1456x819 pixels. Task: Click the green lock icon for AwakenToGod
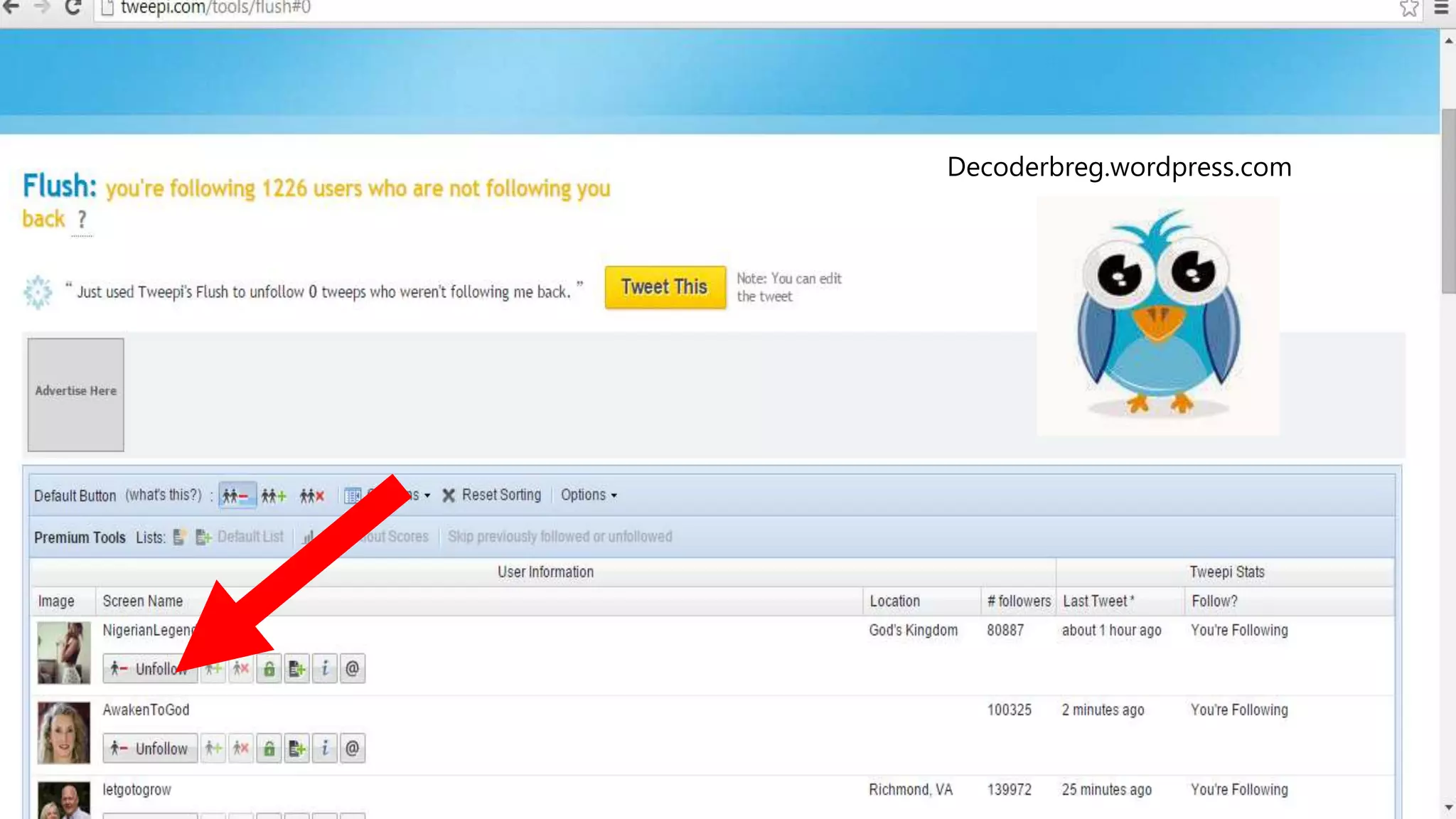click(x=269, y=748)
